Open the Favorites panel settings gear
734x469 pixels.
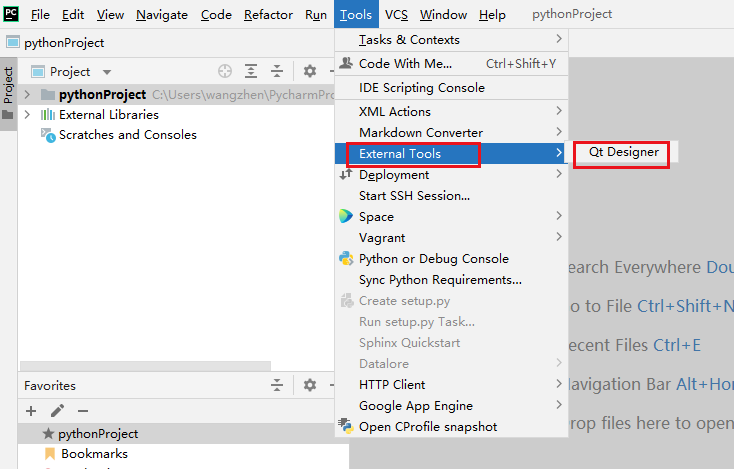[310, 385]
